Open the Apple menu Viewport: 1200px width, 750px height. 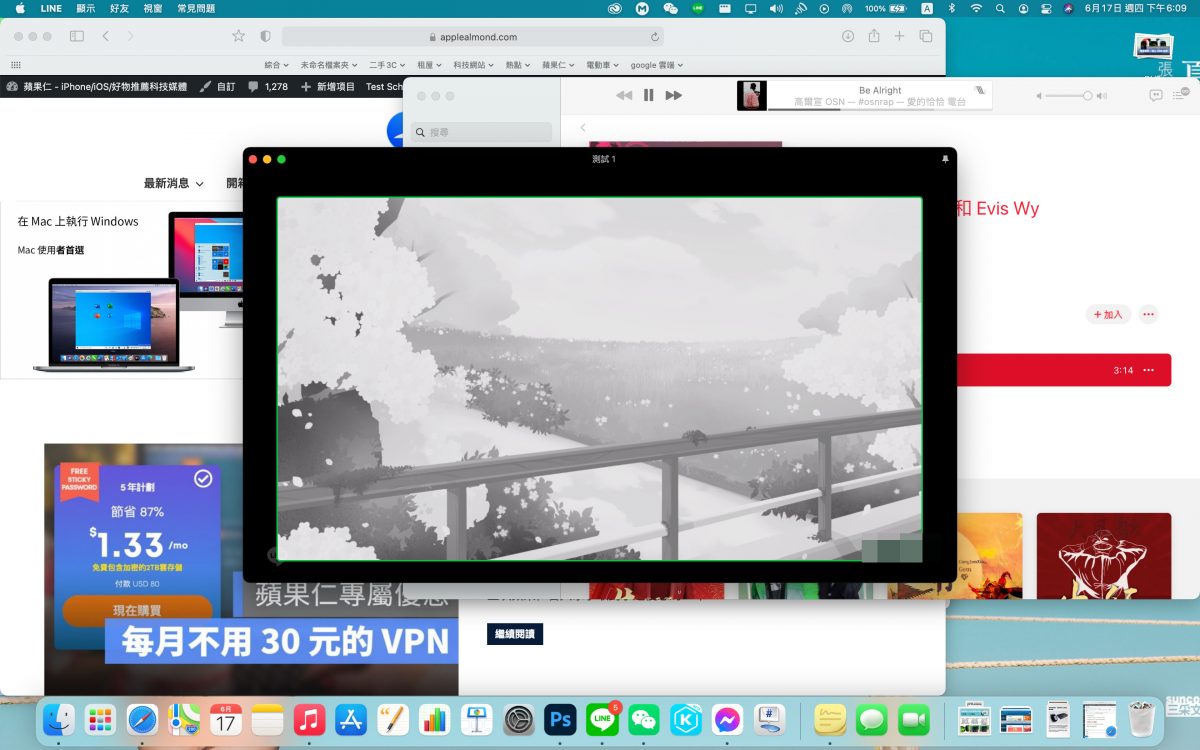coord(20,8)
